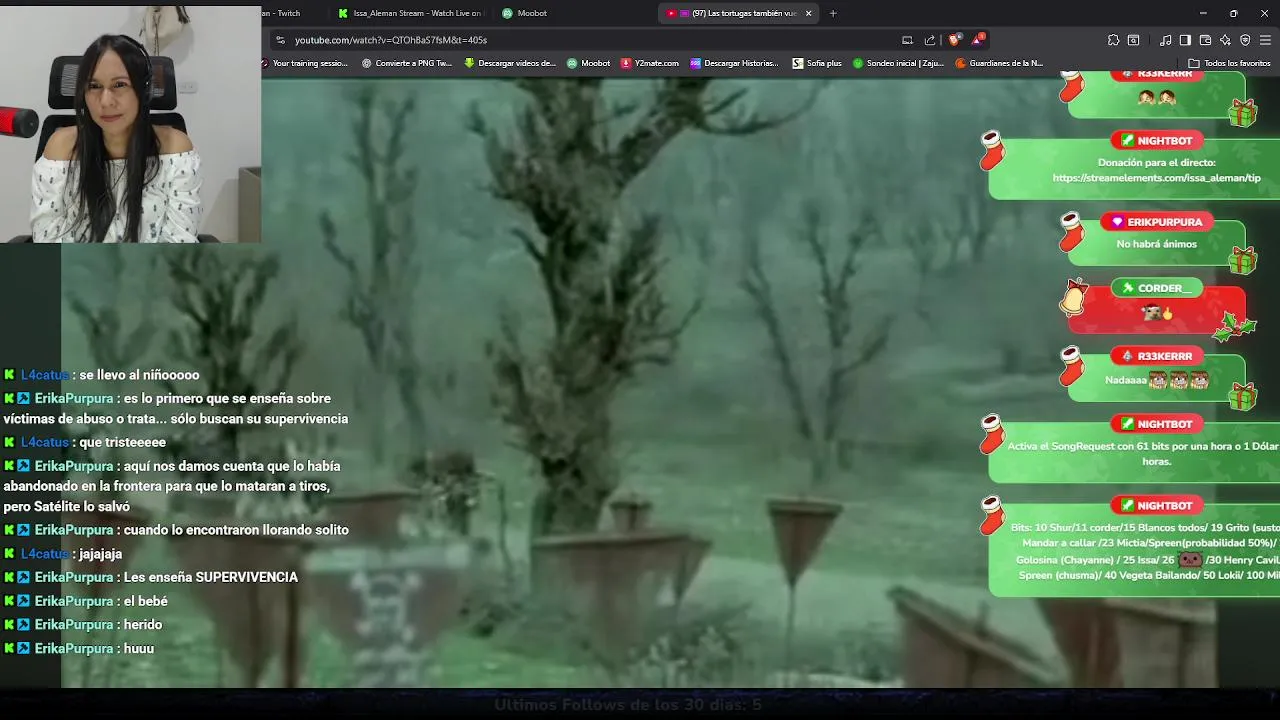1280x720 pixels.
Task: Open Convierte a PNG Tw... bookmark
Action: click(x=407, y=63)
